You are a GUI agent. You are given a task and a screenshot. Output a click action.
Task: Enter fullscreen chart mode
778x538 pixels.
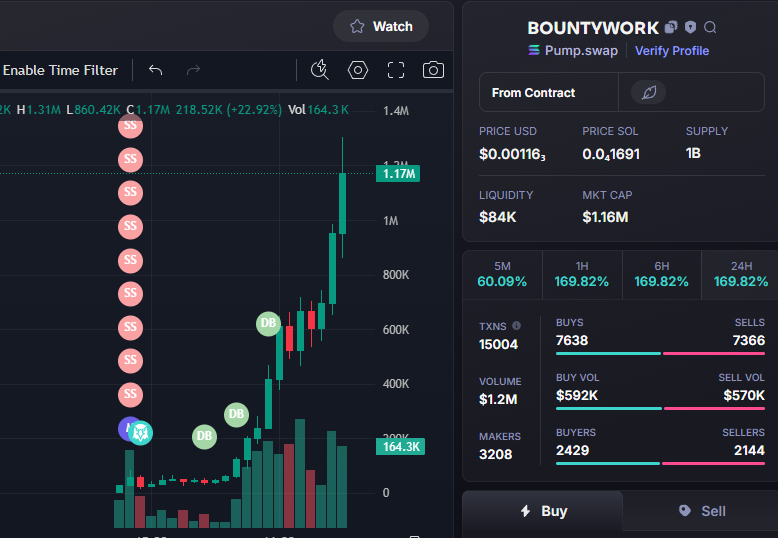coord(395,70)
